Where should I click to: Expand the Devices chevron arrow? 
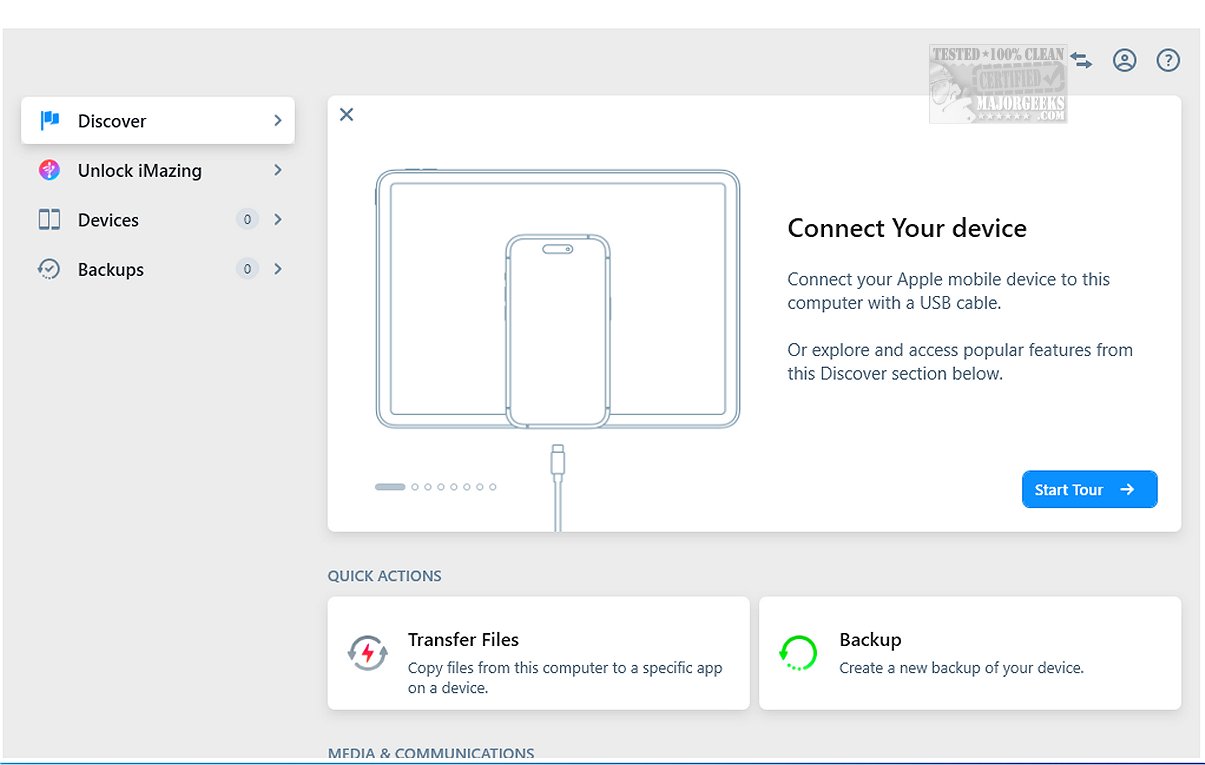point(278,219)
